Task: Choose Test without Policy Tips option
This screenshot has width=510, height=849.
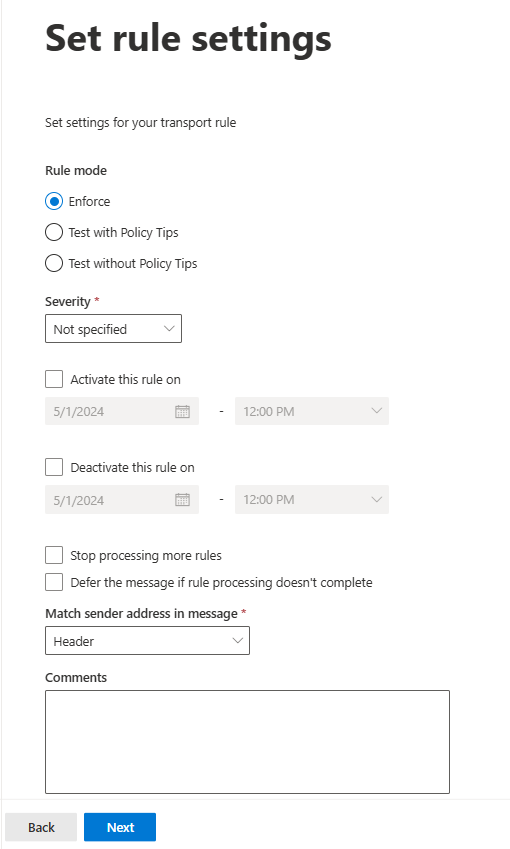Action: pos(54,263)
